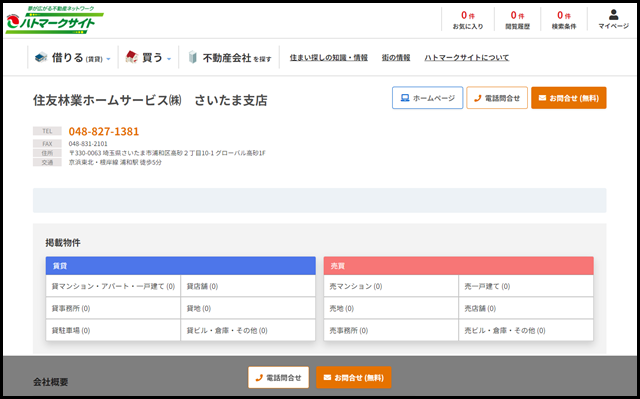The height and width of the screenshot is (399, 640).
Task: Click the 会社概要 heading
Action: click(x=51, y=382)
